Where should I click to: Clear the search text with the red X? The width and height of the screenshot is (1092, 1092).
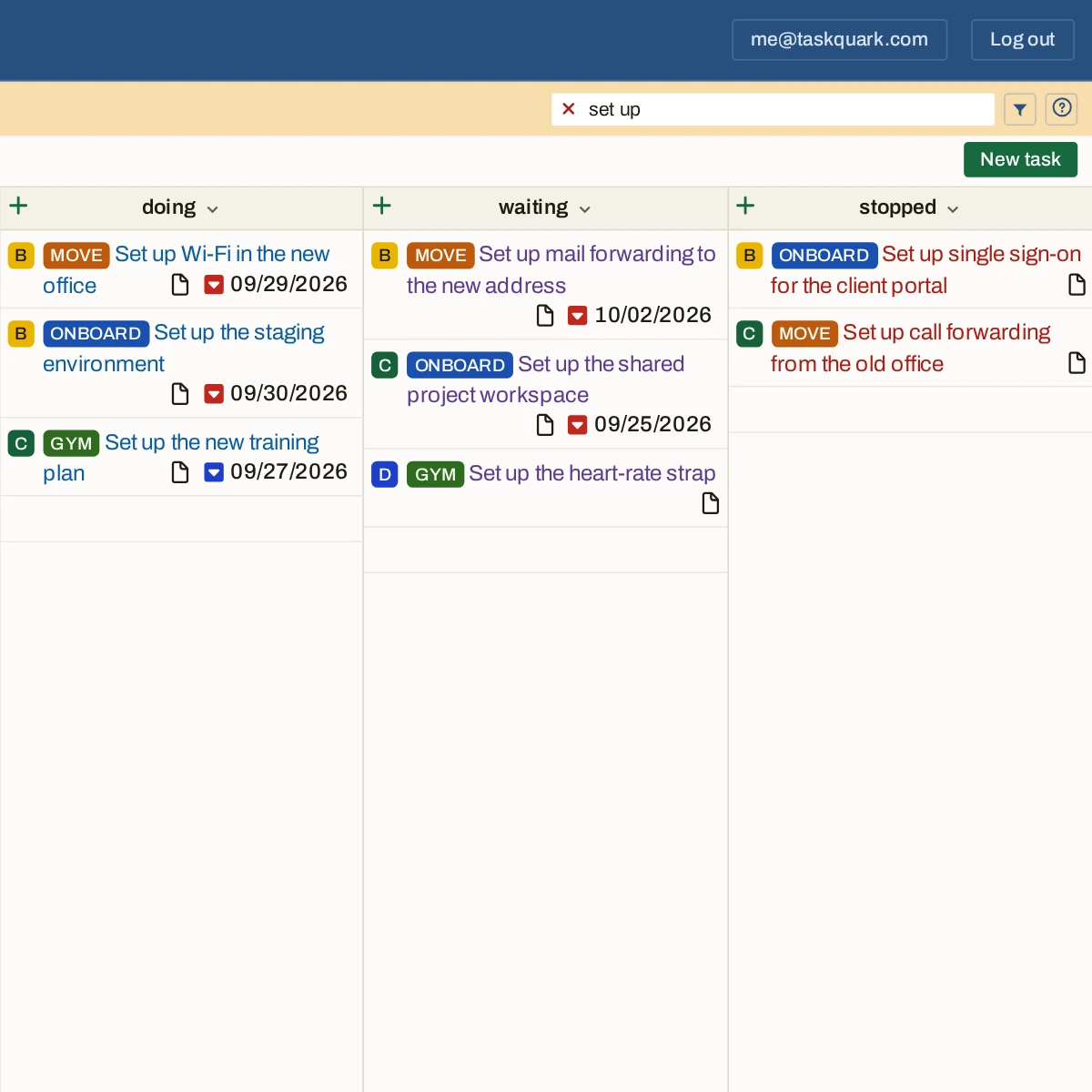[x=569, y=109]
